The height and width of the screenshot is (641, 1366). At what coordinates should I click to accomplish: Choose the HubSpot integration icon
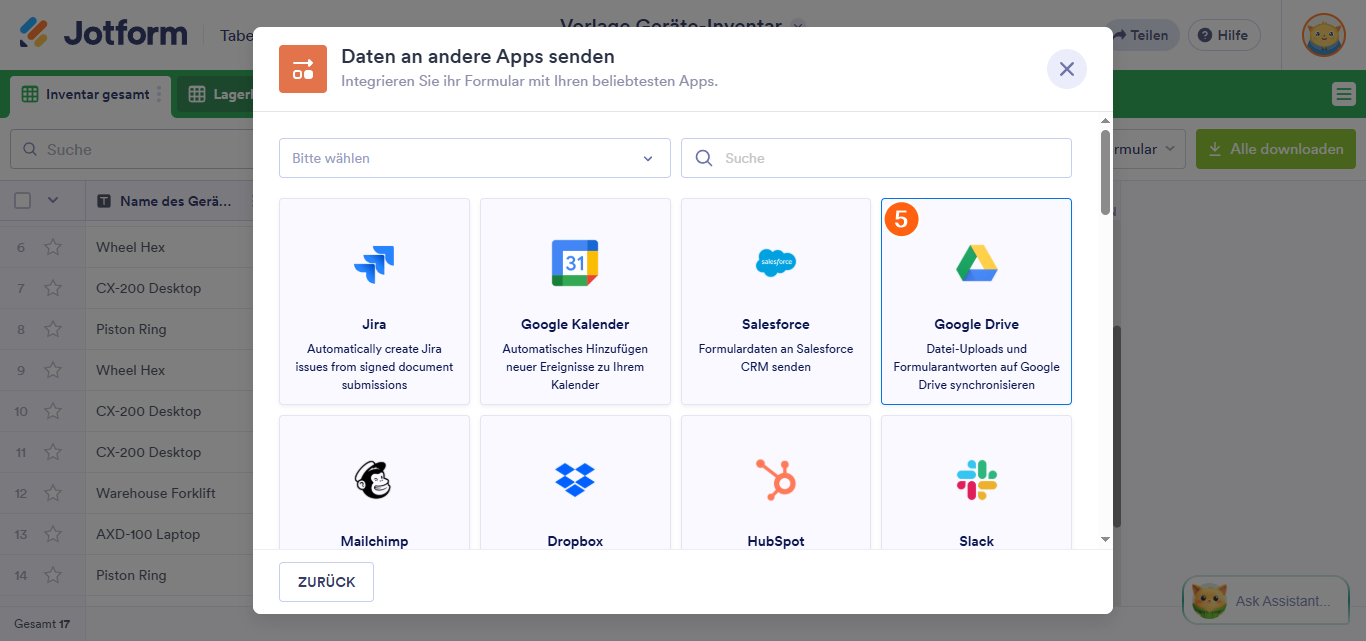(x=775, y=481)
